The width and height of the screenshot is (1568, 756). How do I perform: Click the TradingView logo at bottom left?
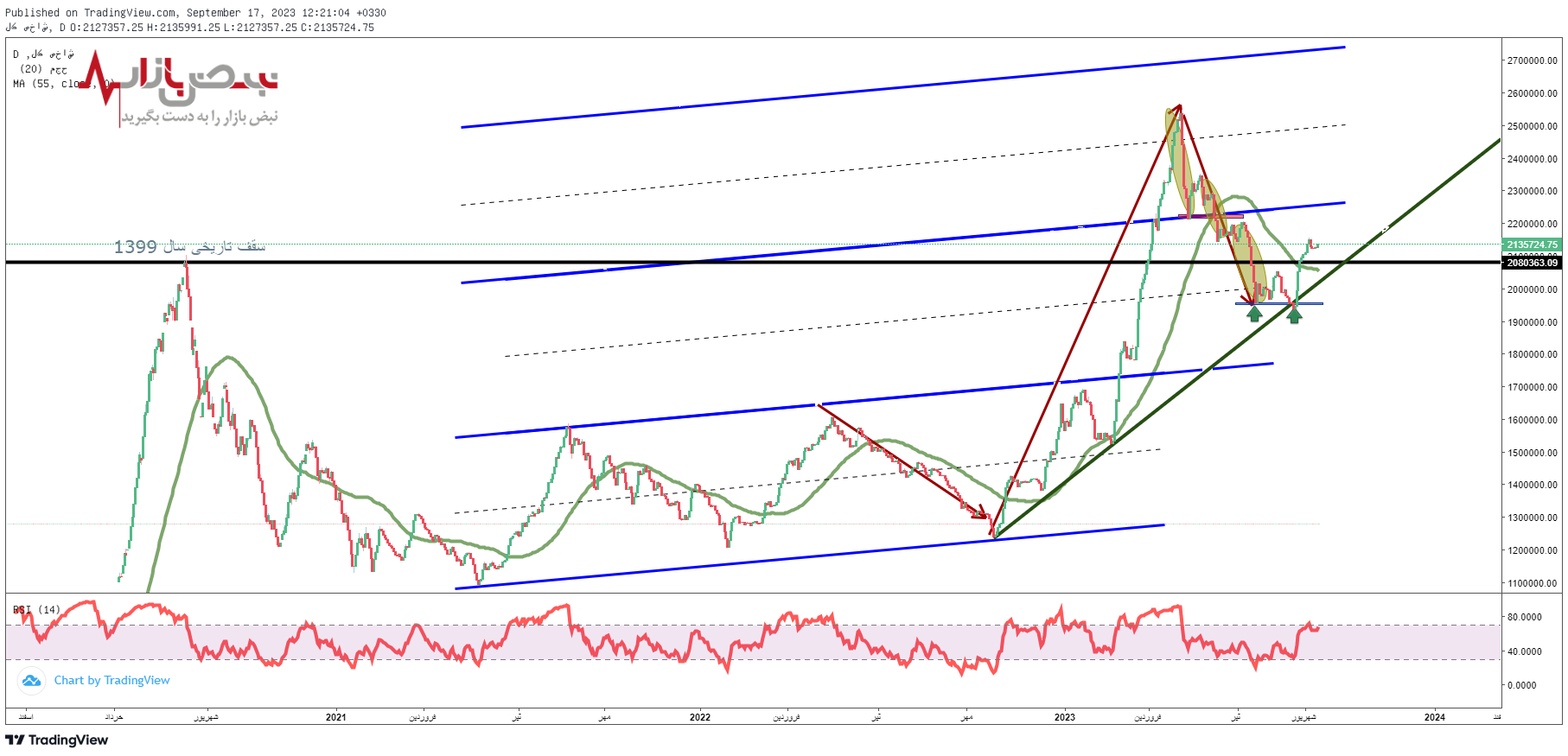57,740
